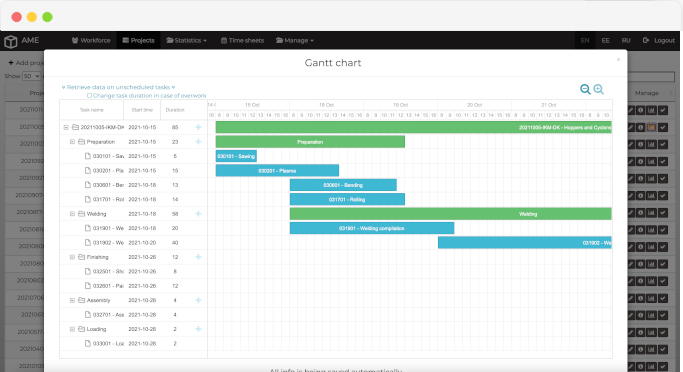
Task: Click the file icon of task 033001
Action: click(x=88, y=343)
